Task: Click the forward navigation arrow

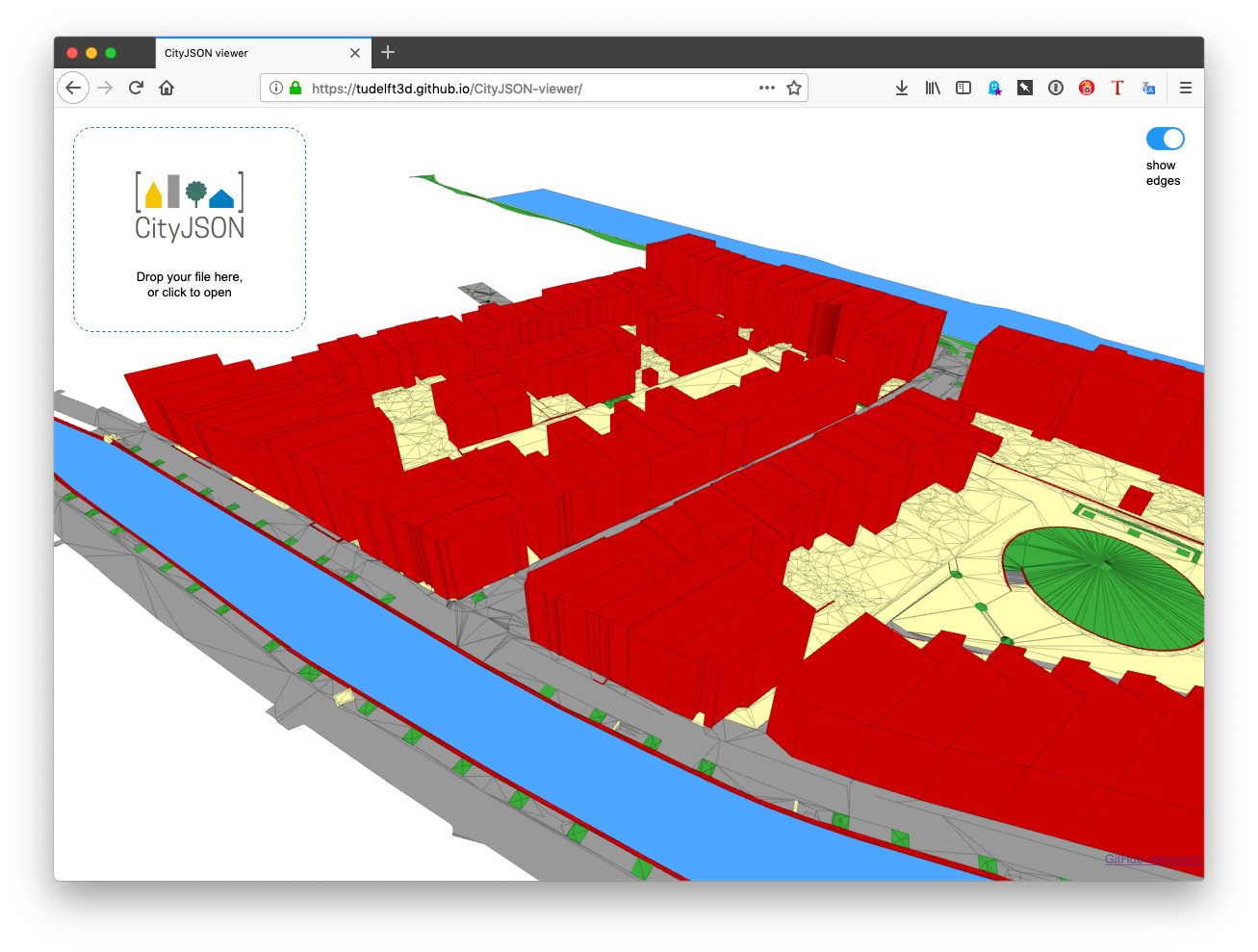Action: click(x=105, y=88)
